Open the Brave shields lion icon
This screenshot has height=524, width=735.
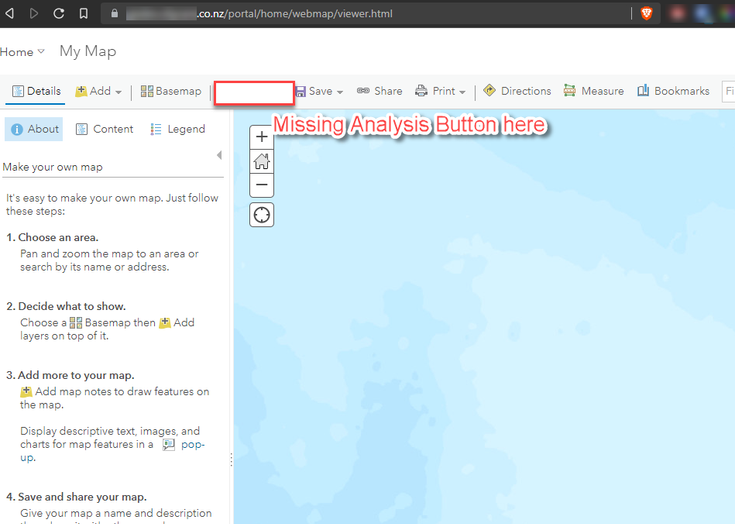(x=647, y=14)
